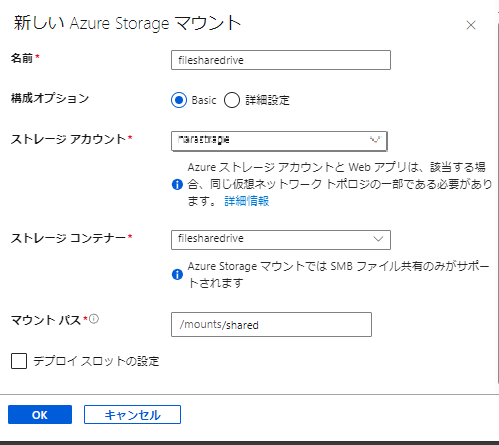Click the マウント パス label
Image resolution: width=499 pixels, height=445 pixels.
[x=46, y=320]
